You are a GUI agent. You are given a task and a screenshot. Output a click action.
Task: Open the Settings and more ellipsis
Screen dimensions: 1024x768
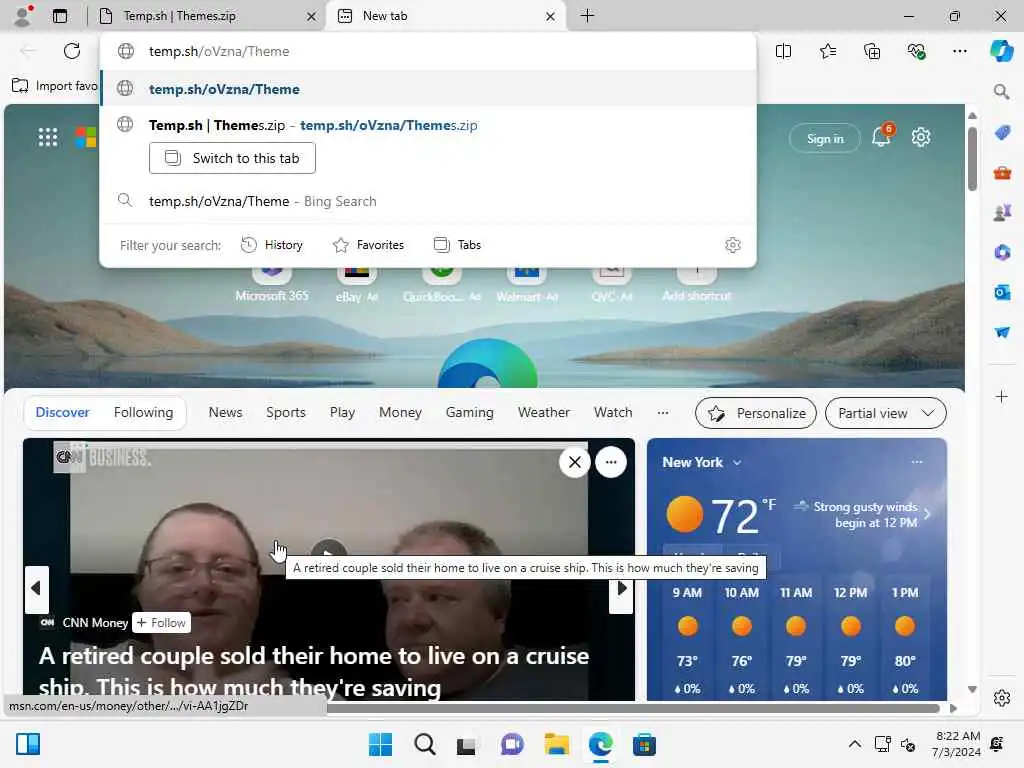pos(959,51)
